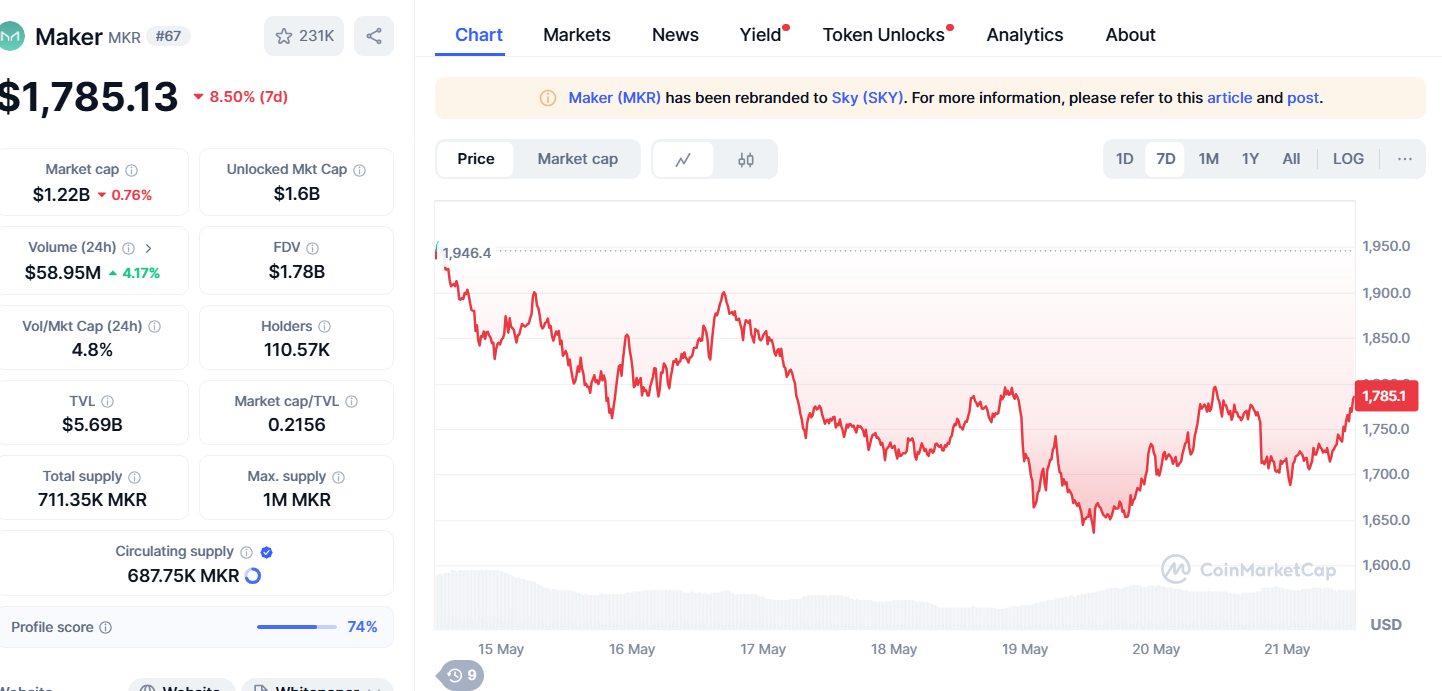Viewport: 1442px width, 691px height.
Task: Open the chart more options ellipsis
Action: click(x=1405, y=159)
